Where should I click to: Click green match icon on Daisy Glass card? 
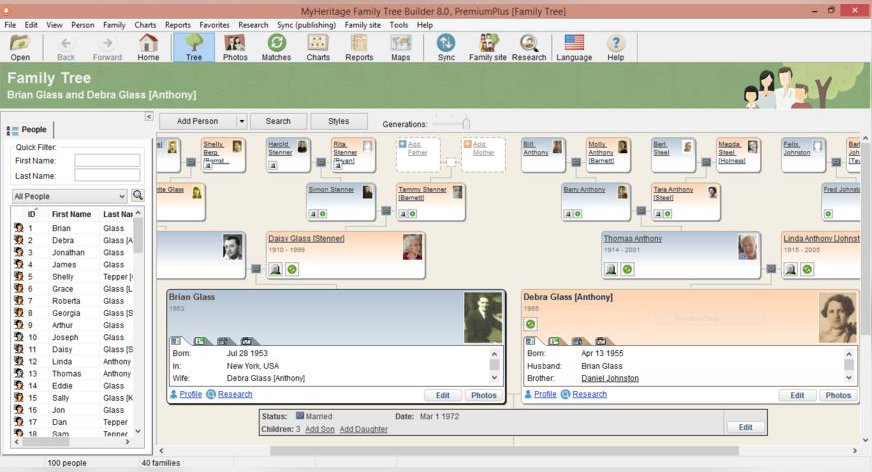[292, 270]
